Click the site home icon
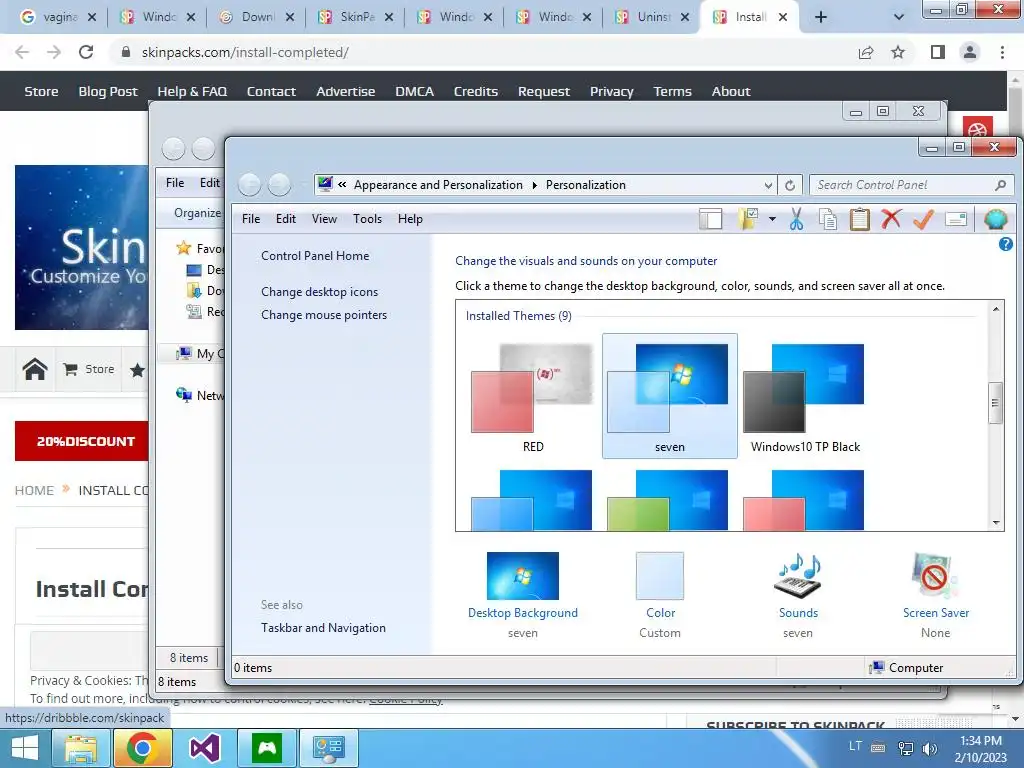Image resolution: width=1024 pixels, height=768 pixels. 35,369
